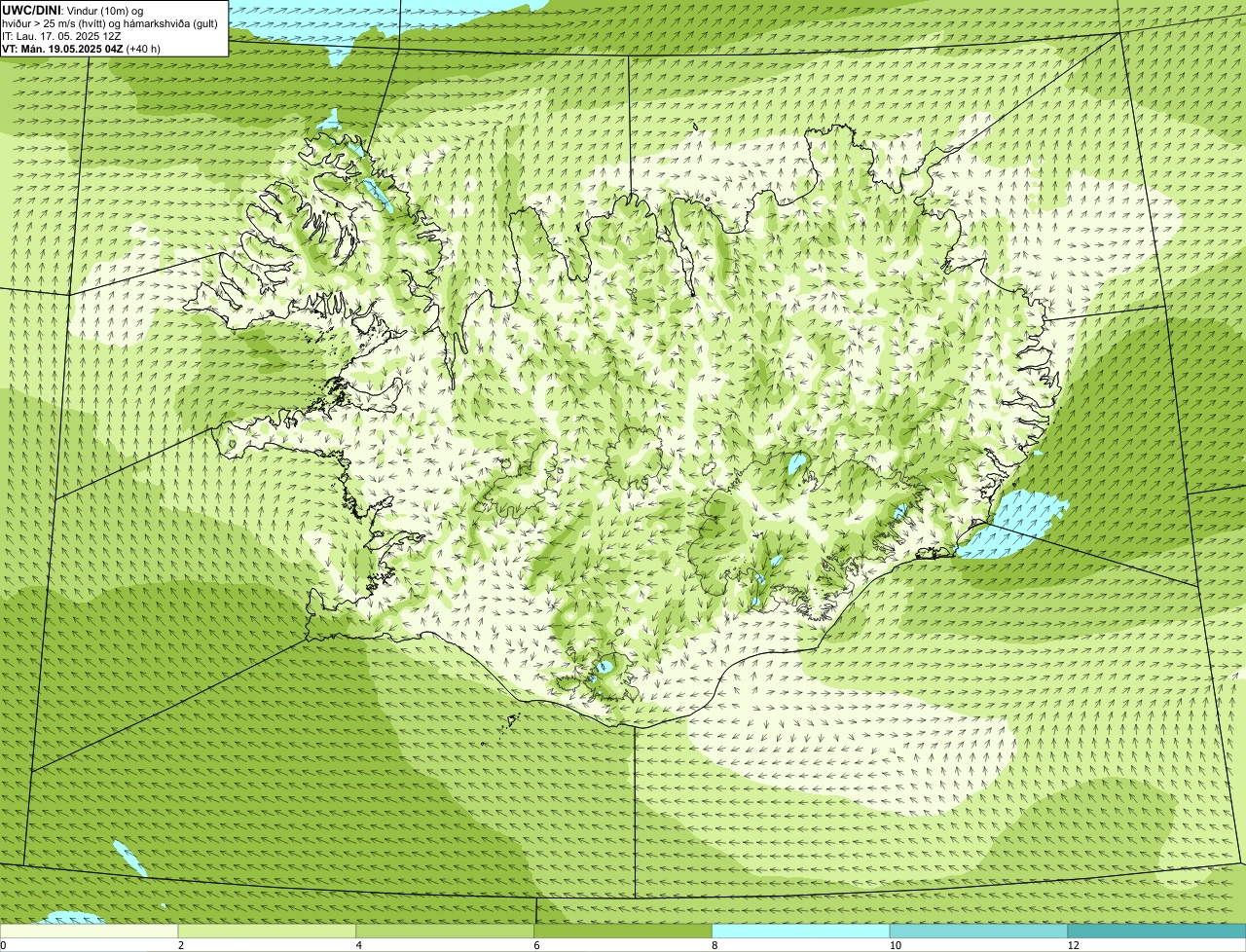Click the 2–4 m/s legend color segment
Viewport: 1246px width, 952px height.
point(268,931)
